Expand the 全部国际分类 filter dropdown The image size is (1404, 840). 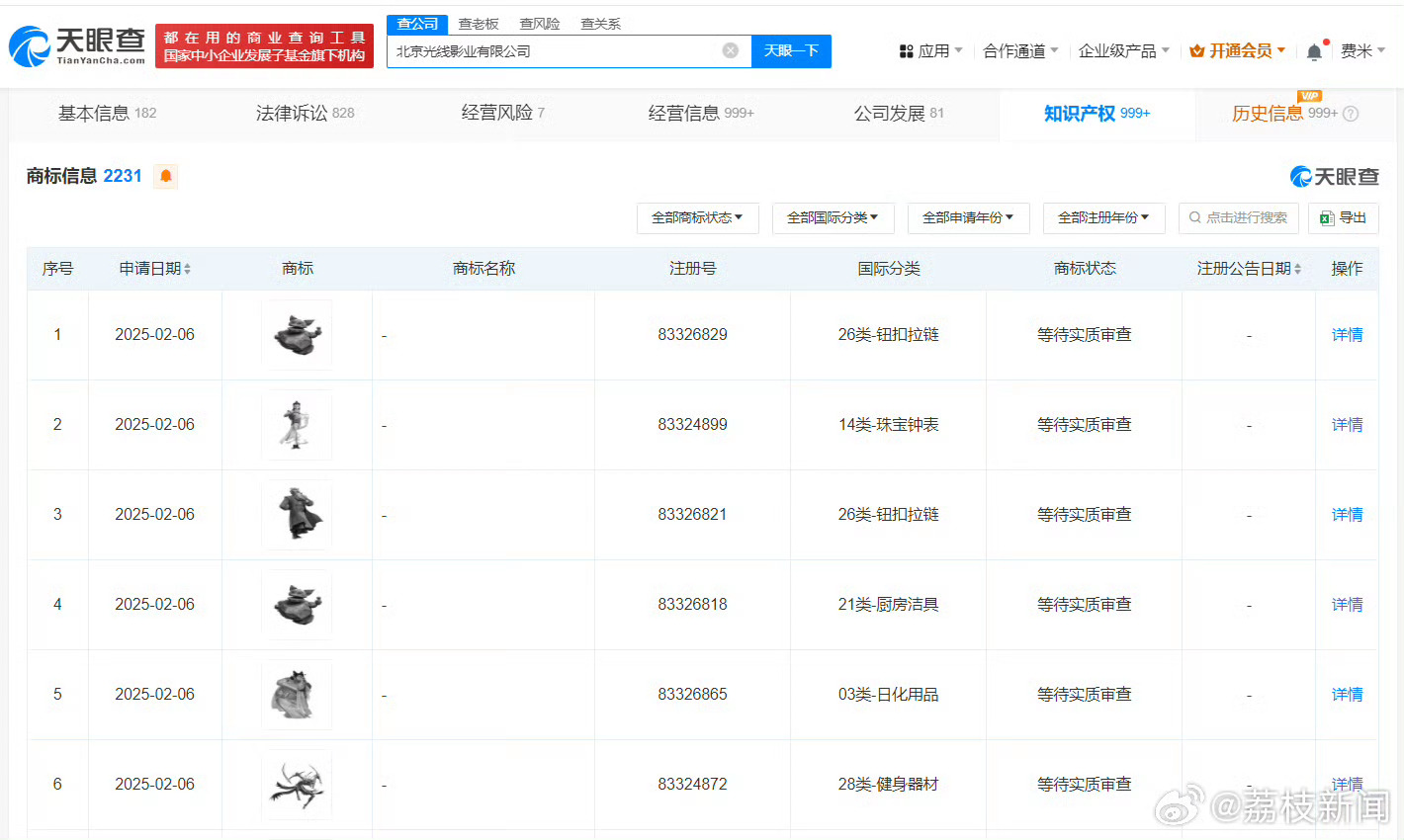click(x=834, y=217)
